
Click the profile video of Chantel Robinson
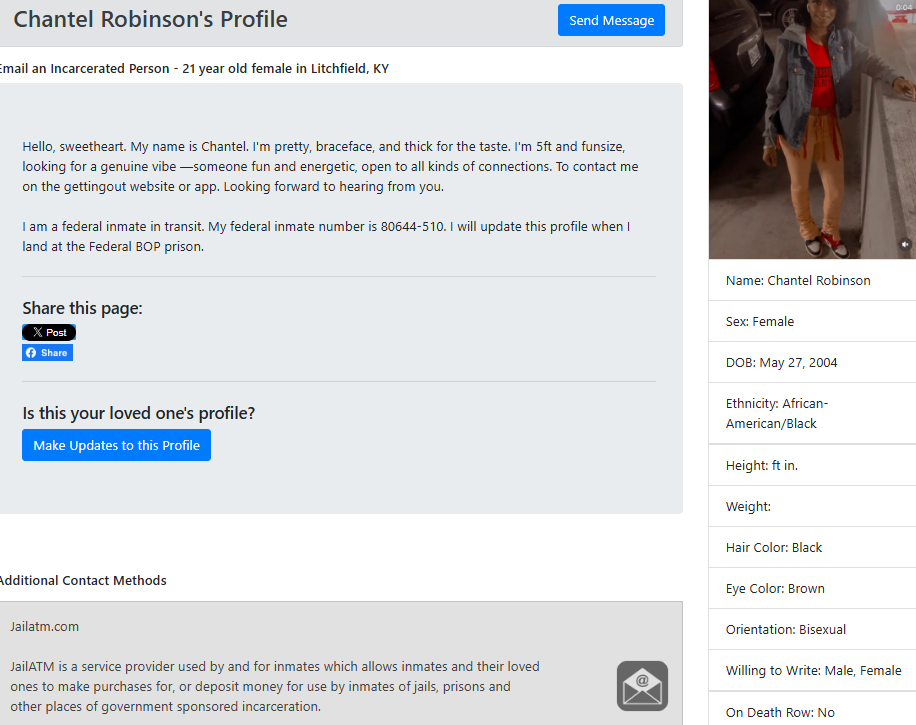(x=812, y=129)
